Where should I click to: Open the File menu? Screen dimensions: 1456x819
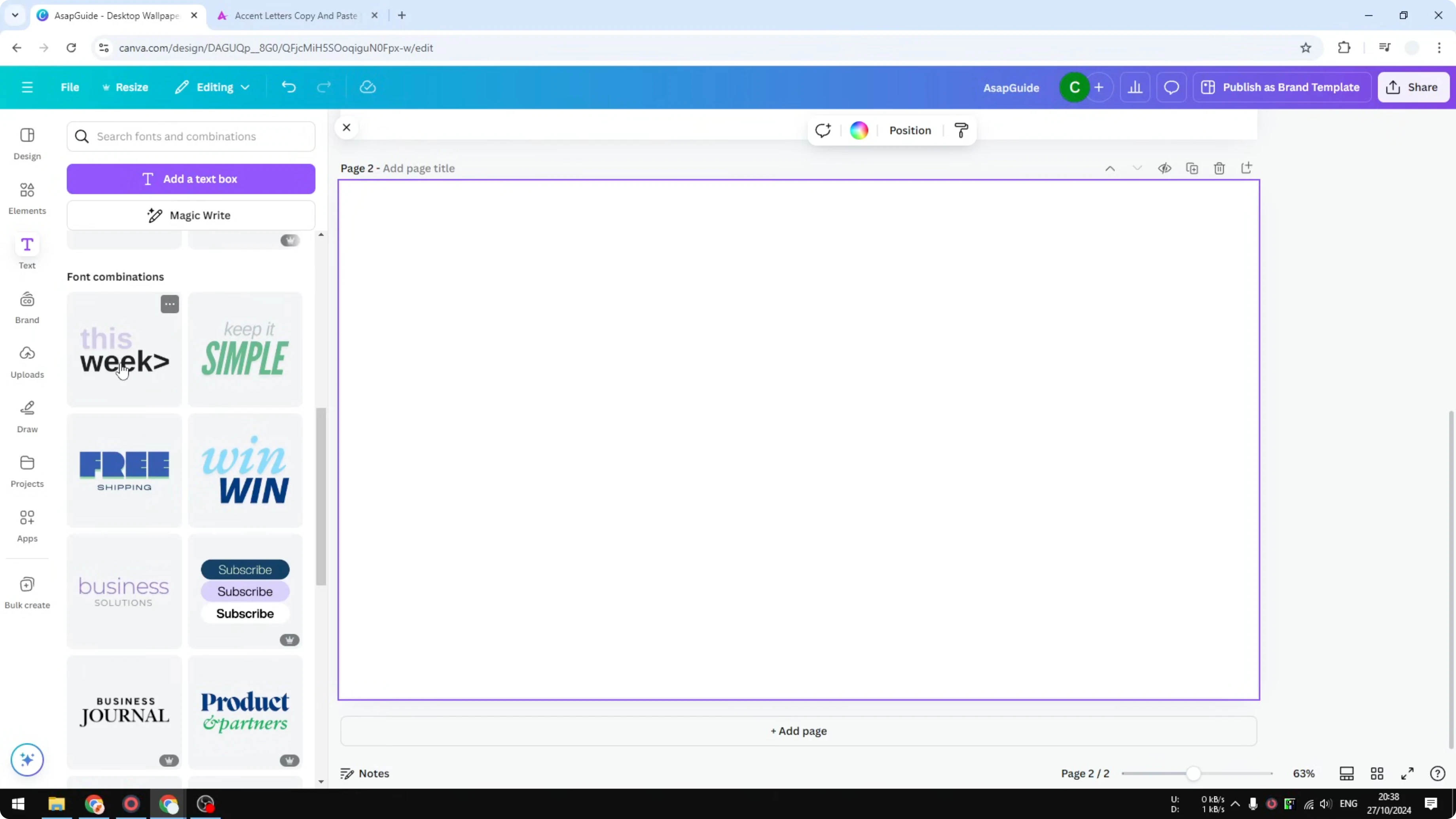70,87
